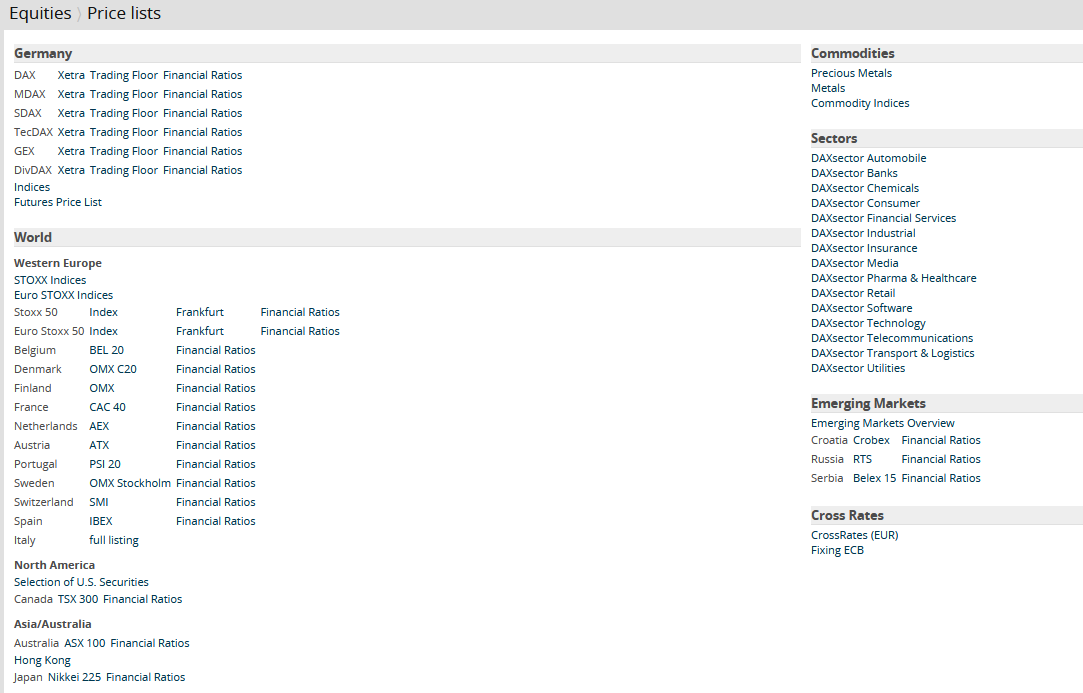The width and height of the screenshot is (1083, 693).
Task: Click the Hong Kong link
Action: 42,660
